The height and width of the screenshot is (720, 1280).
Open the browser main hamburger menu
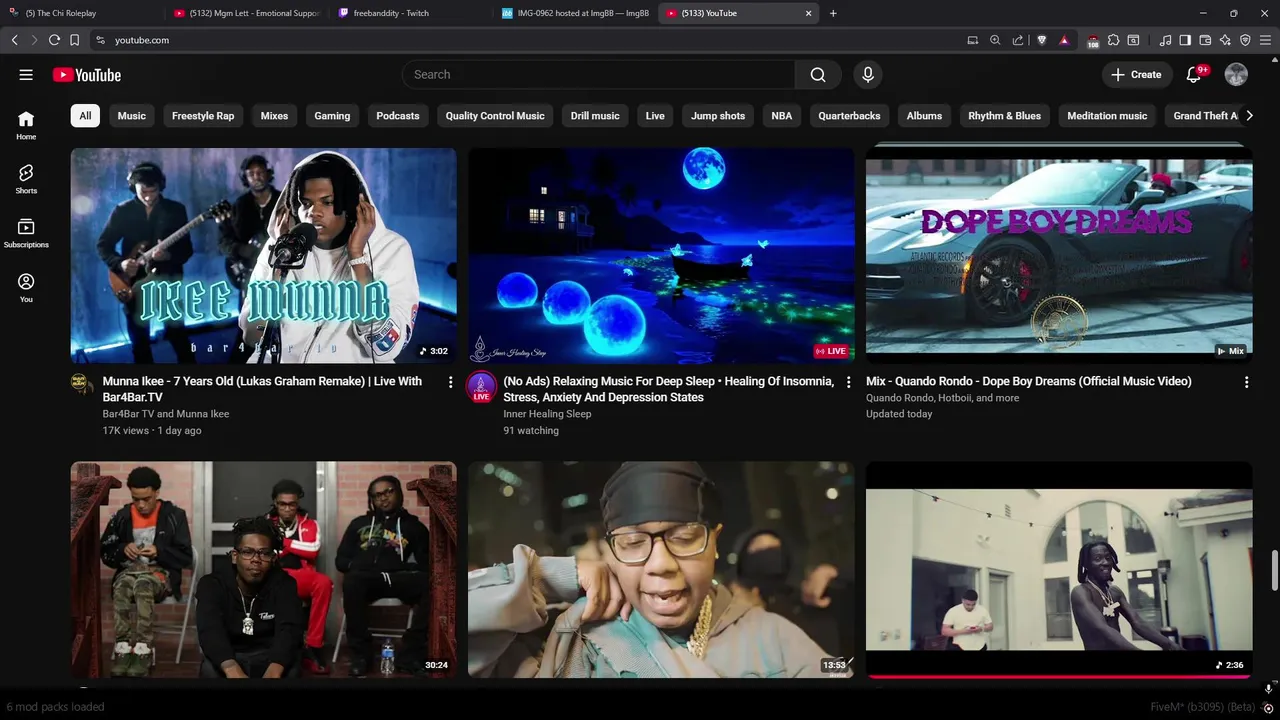click(1266, 40)
